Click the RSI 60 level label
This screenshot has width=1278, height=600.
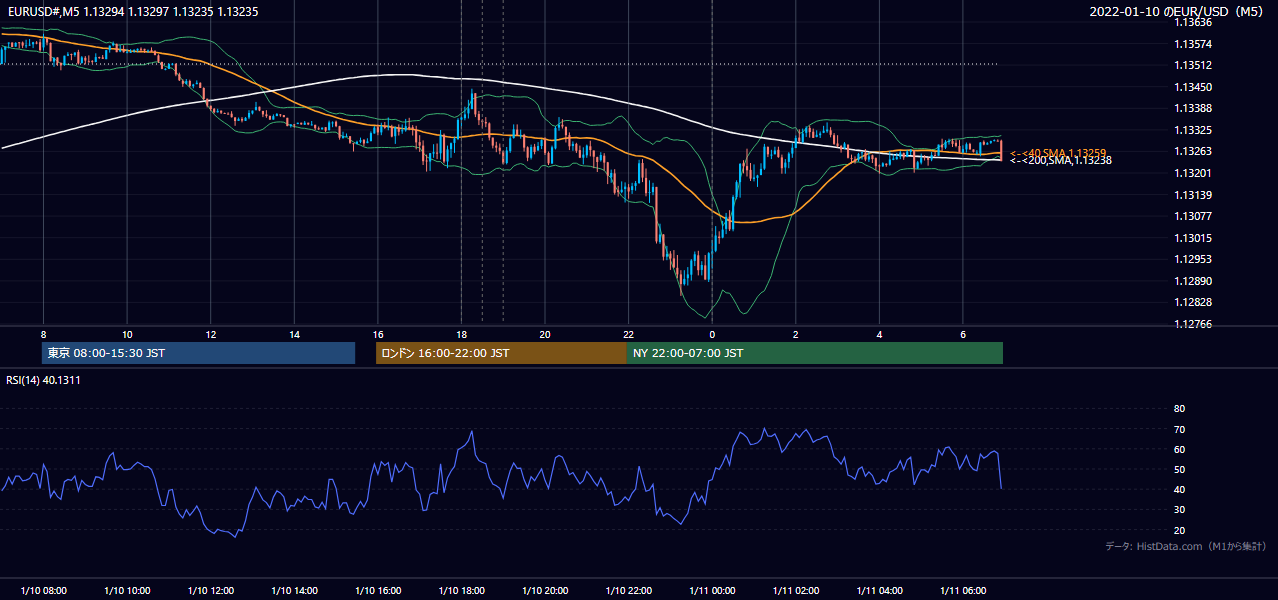pyautogui.click(x=1179, y=449)
